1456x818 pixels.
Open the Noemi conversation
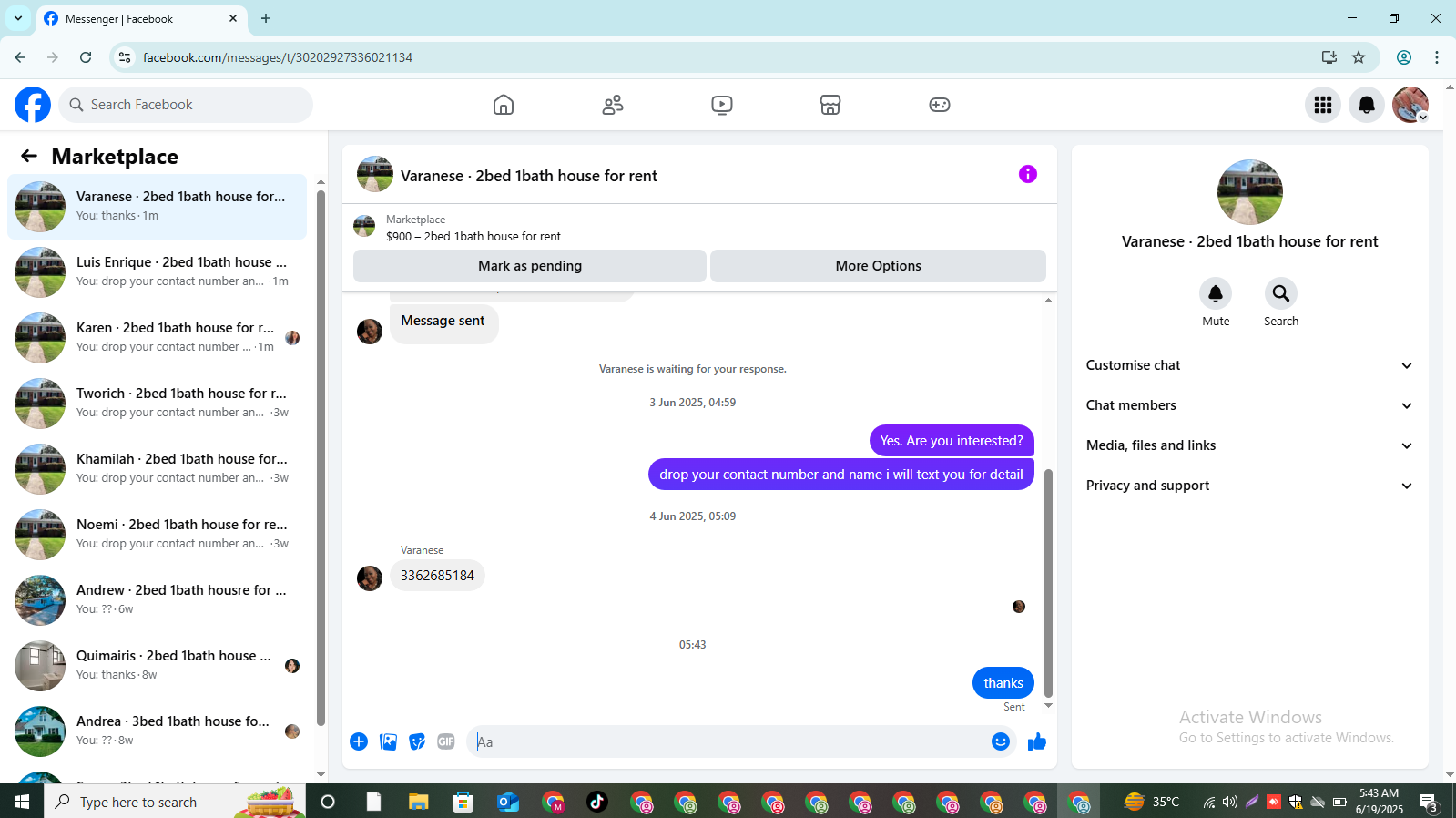pyautogui.click(x=157, y=535)
